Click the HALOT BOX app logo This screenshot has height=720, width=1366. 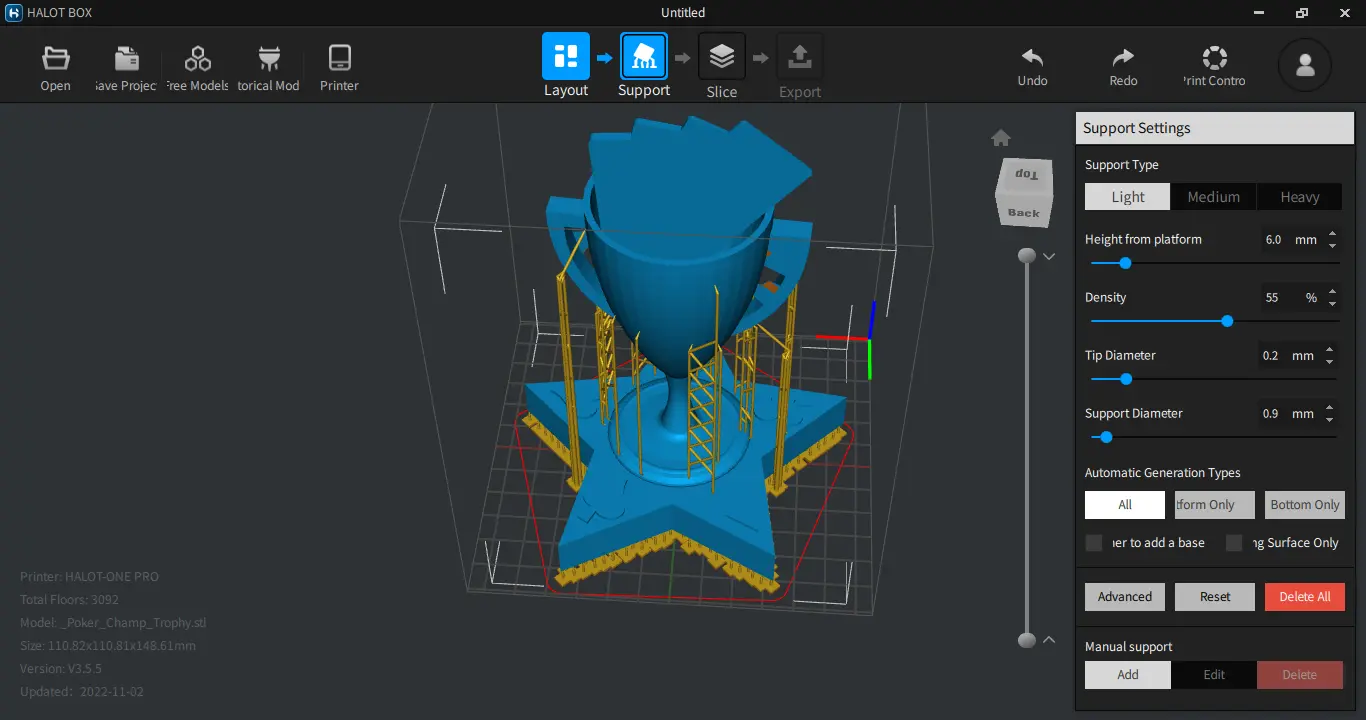14,13
